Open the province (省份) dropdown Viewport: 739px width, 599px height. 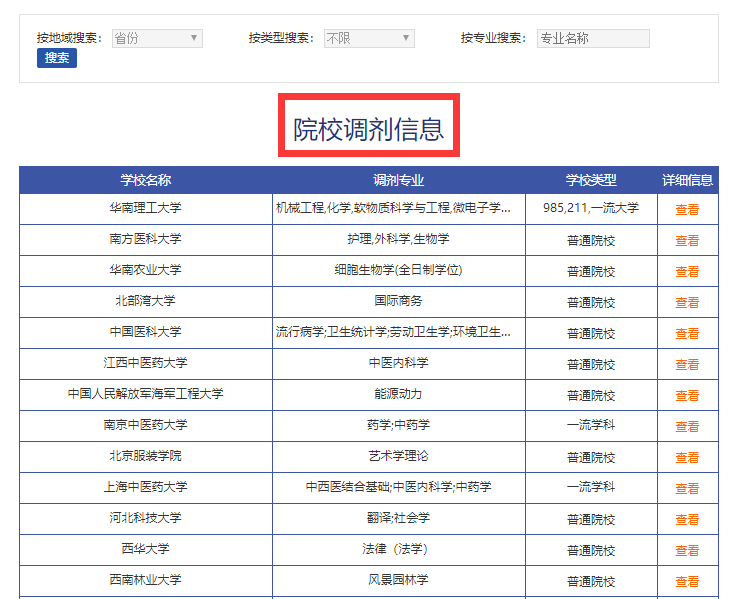click(157, 38)
